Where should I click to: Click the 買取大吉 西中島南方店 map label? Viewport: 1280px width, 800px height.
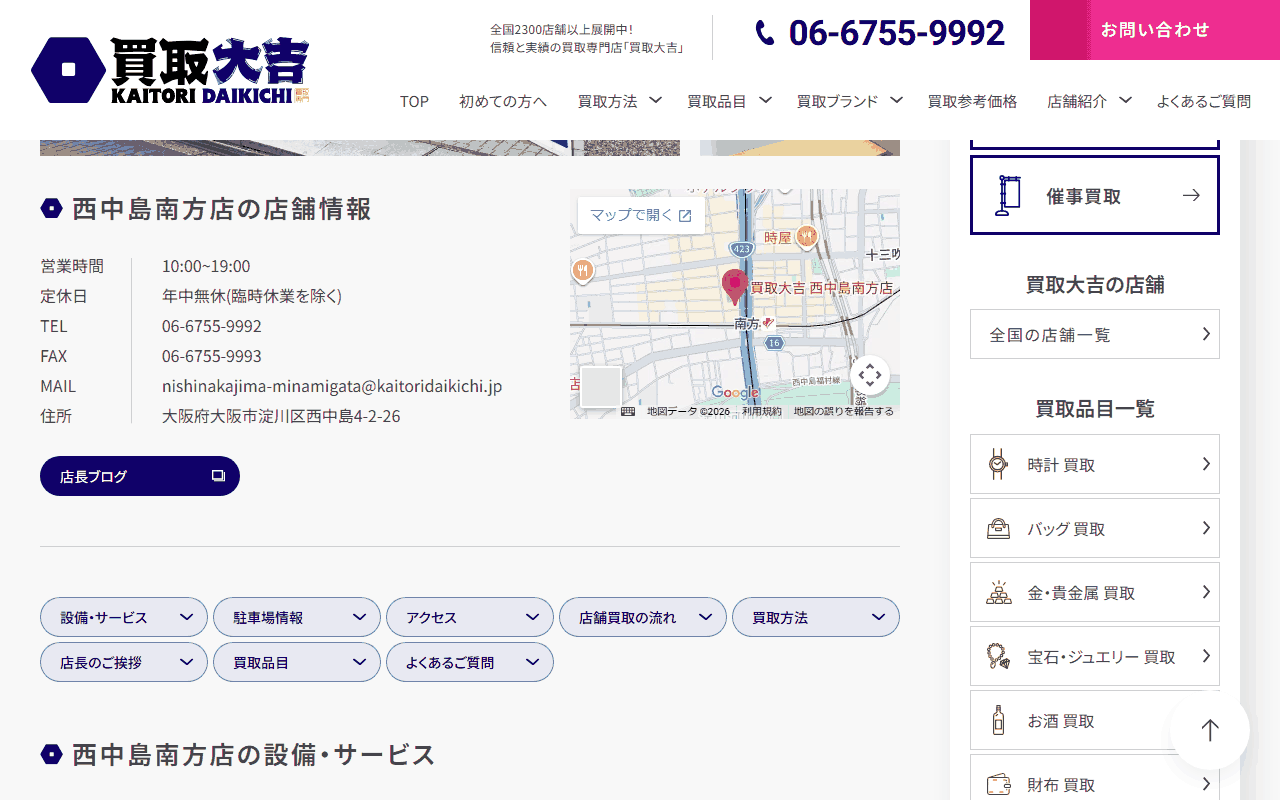point(822,287)
